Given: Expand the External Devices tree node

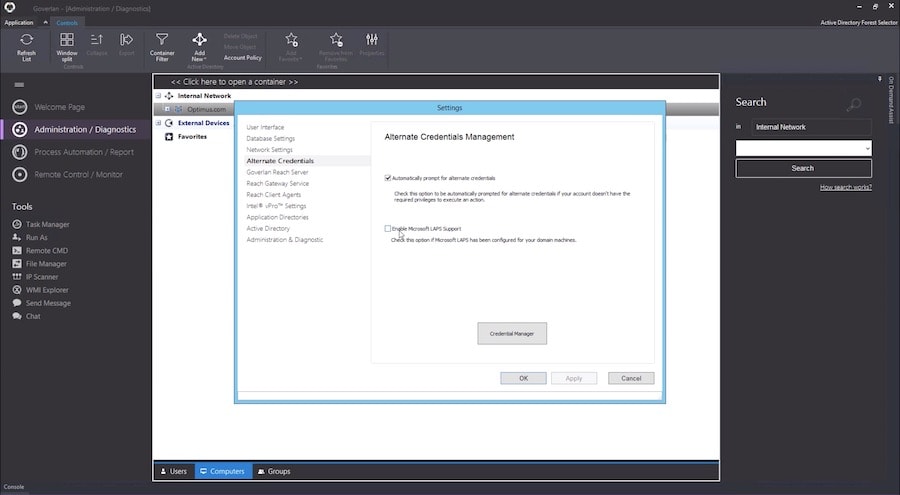Looking at the screenshot, I should (158, 123).
